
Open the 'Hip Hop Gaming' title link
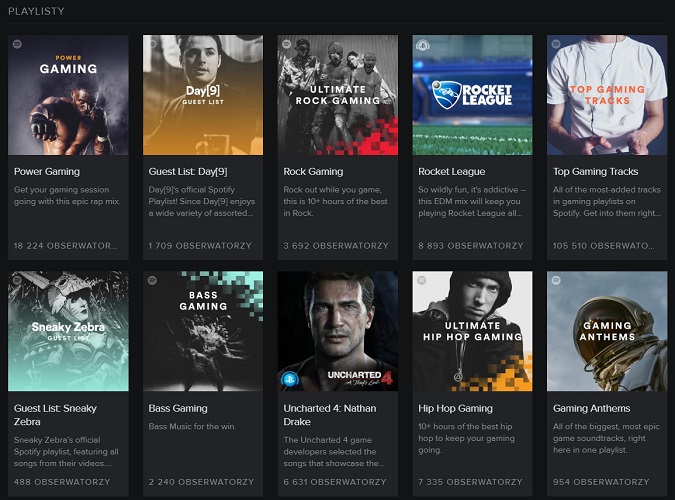click(455, 408)
